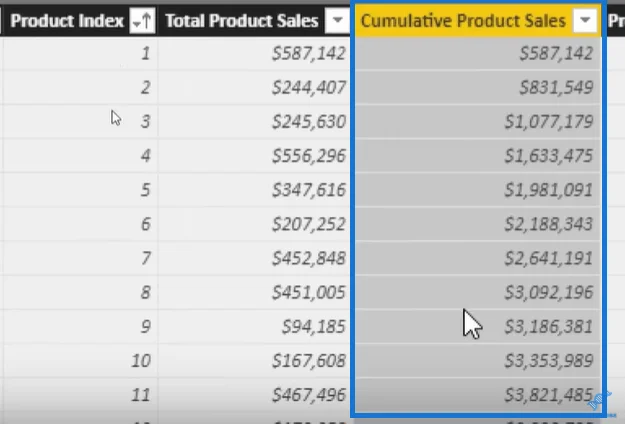Select the cell showing $556,296
This screenshot has height=424, width=625.
click(254, 155)
